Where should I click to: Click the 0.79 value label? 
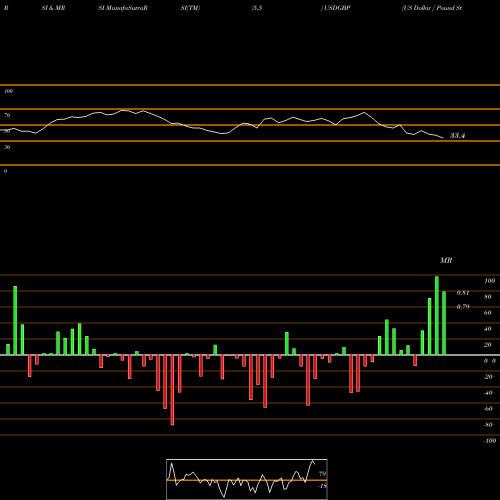pos(463,306)
